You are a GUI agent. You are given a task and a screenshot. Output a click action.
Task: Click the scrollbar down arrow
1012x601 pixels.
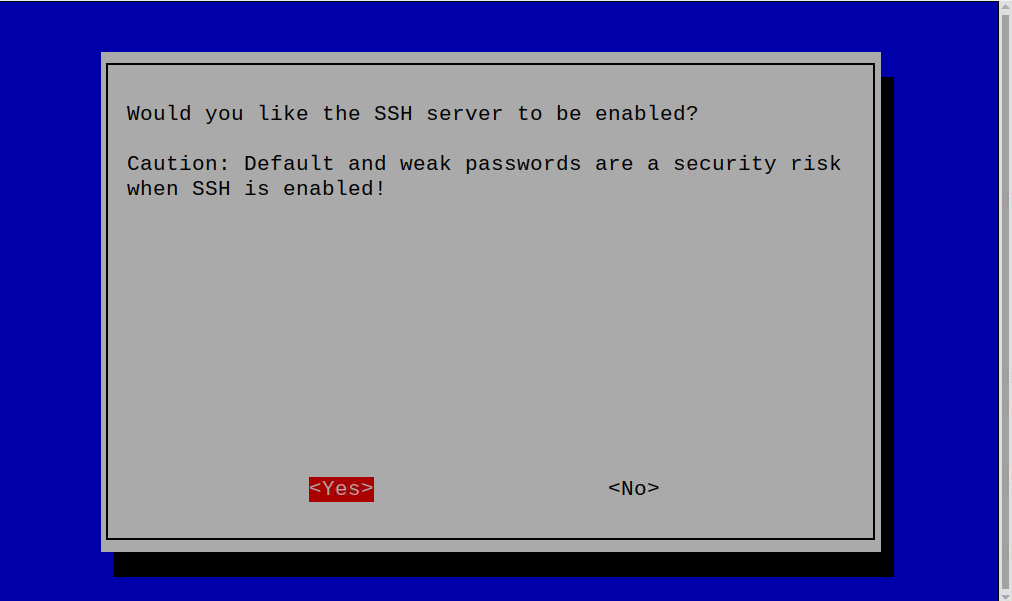pyautogui.click(x=1006, y=596)
